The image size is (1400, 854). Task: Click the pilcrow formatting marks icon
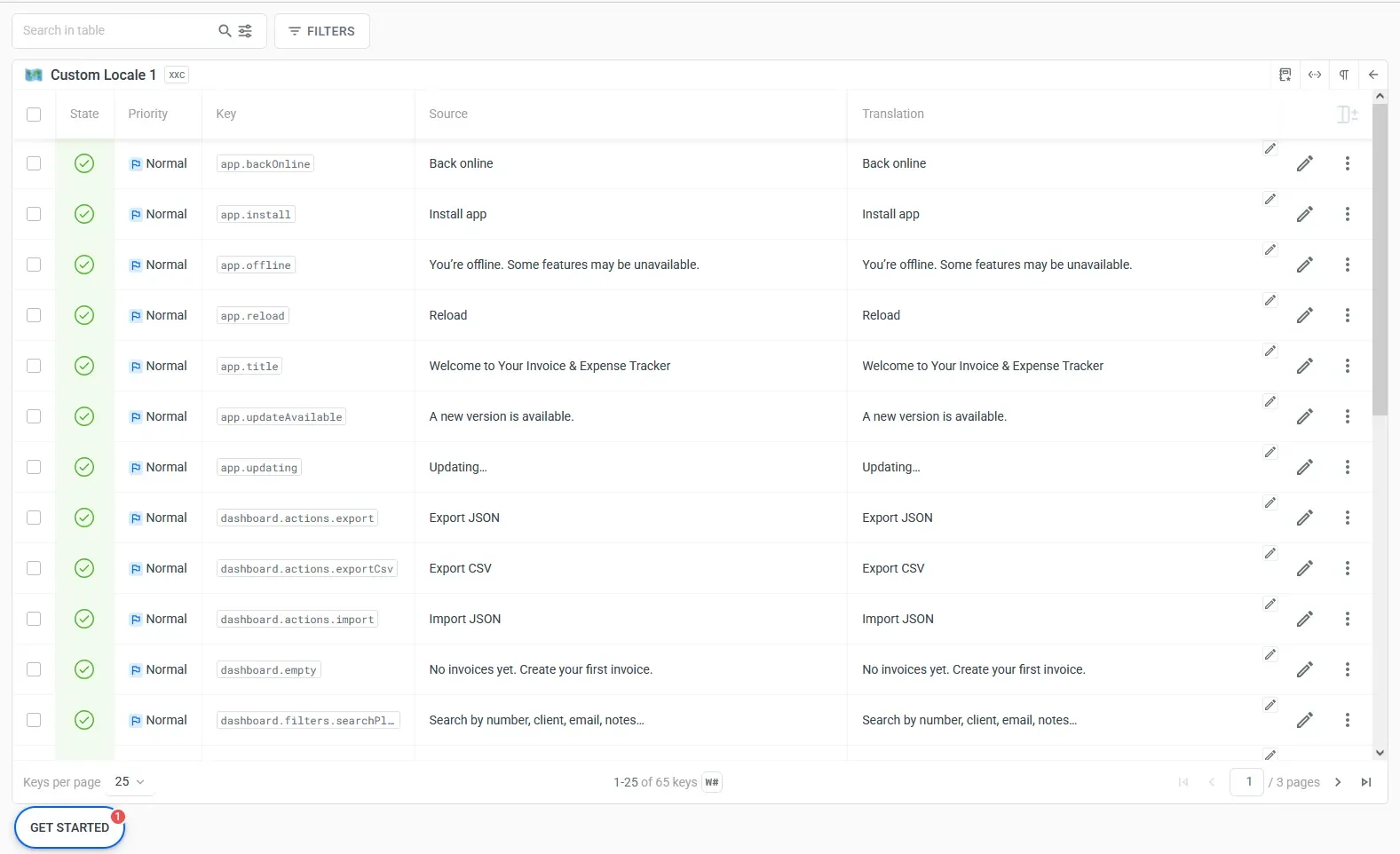pyautogui.click(x=1344, y=75)
